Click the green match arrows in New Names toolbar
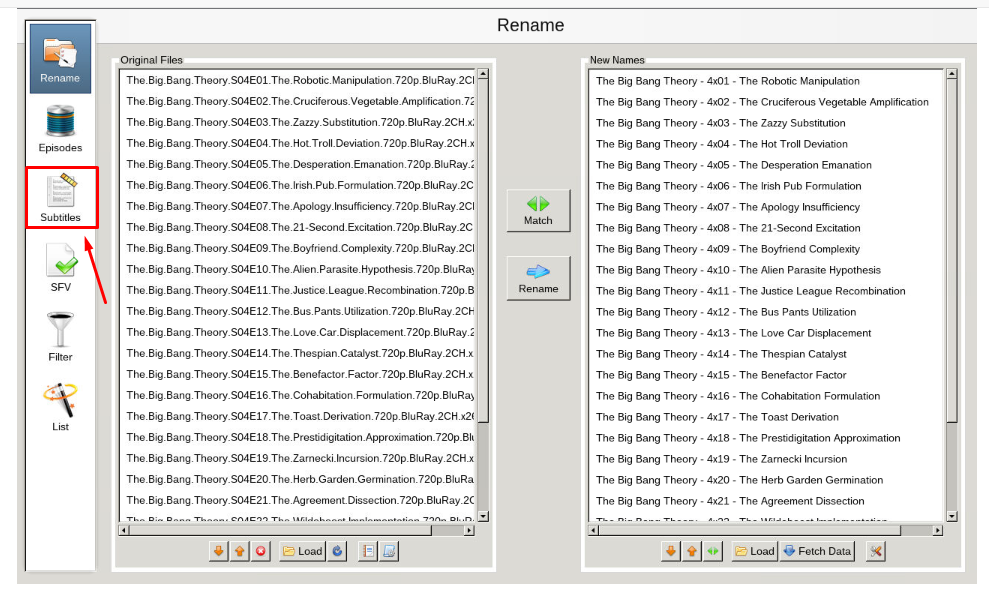Viewport: 989px width, 592px height. 713,550
